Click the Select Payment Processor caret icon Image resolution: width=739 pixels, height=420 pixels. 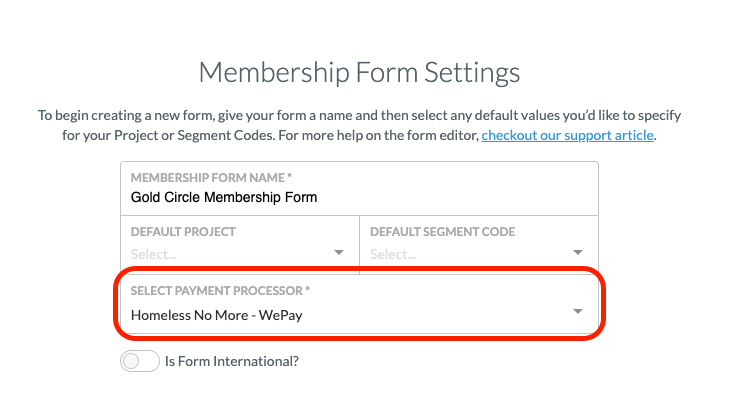578,311
